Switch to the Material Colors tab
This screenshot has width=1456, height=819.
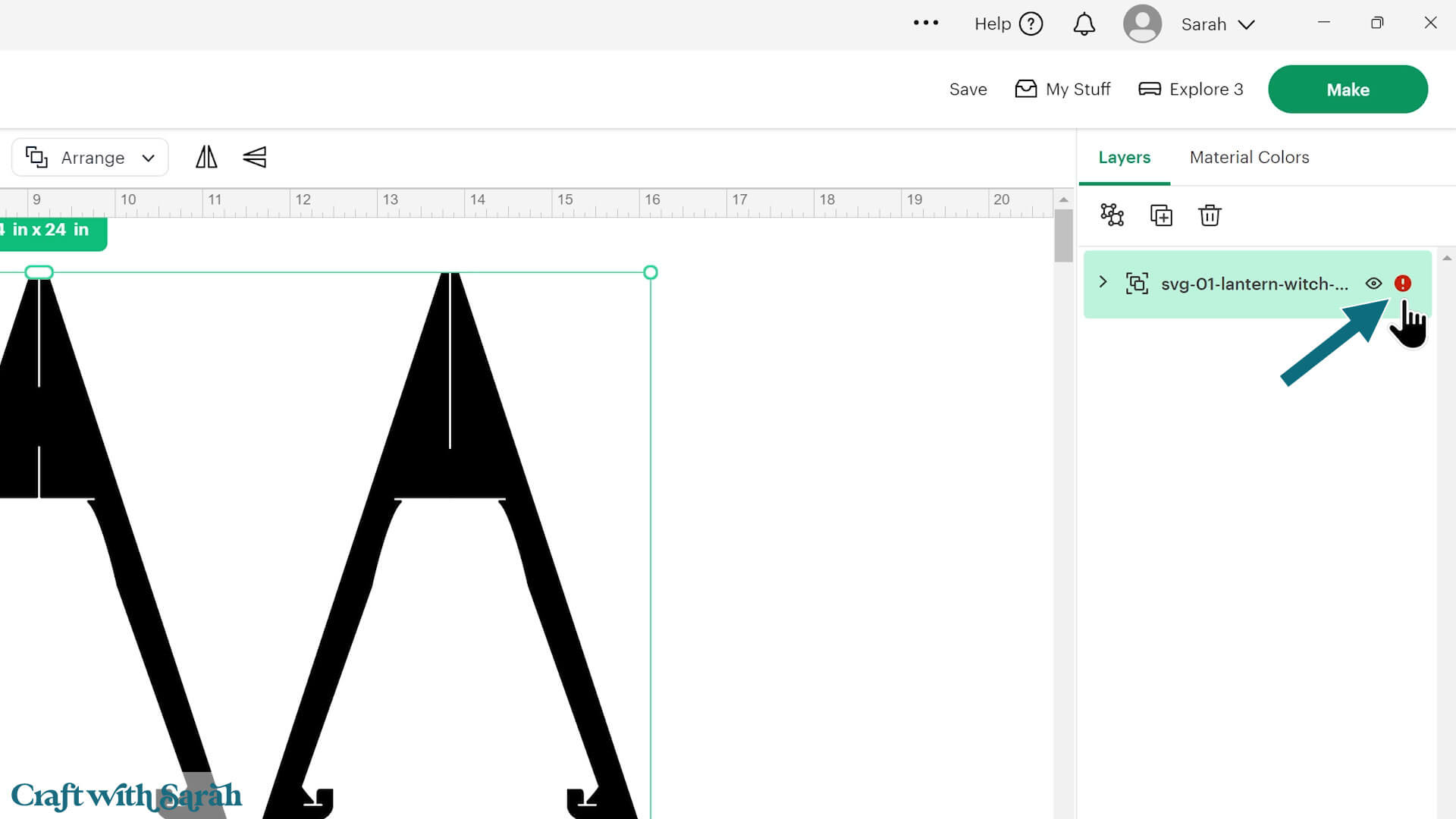pos(1249,157)
